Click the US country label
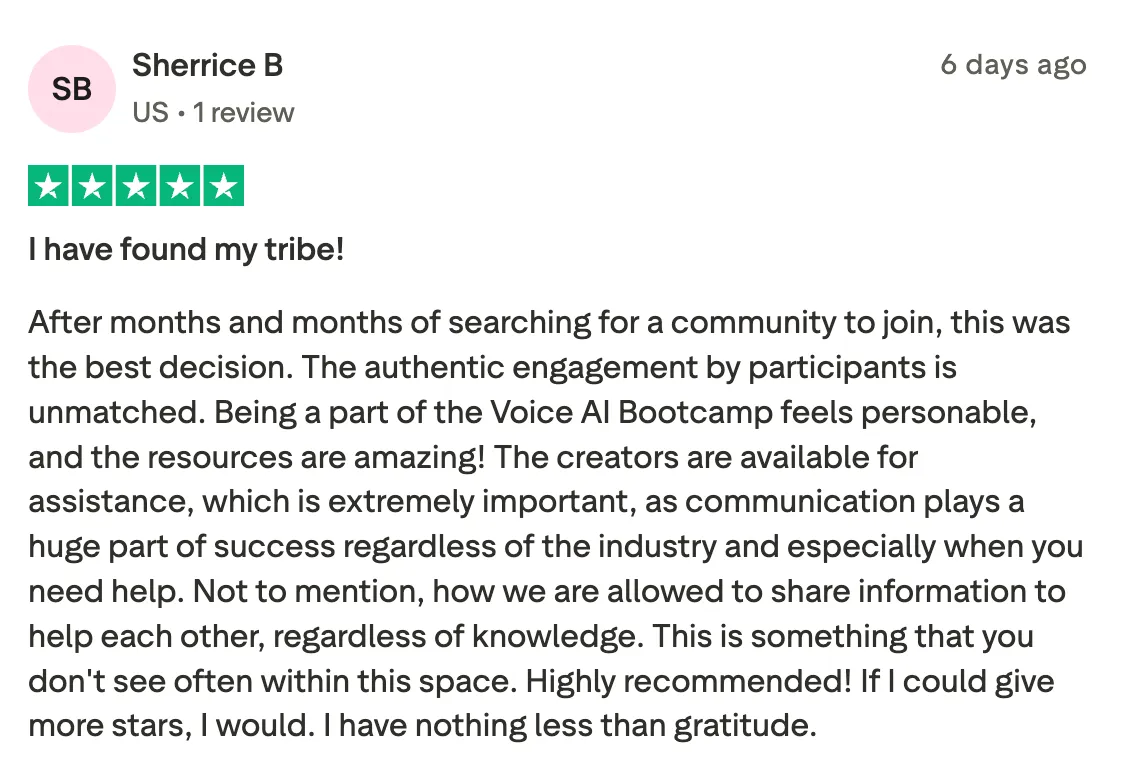Viewport: 1128px width, 774px height. (x=150, y=113)
